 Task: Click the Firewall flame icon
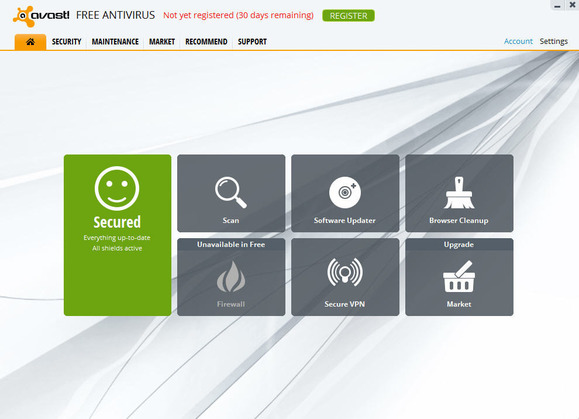coord(231,277)
